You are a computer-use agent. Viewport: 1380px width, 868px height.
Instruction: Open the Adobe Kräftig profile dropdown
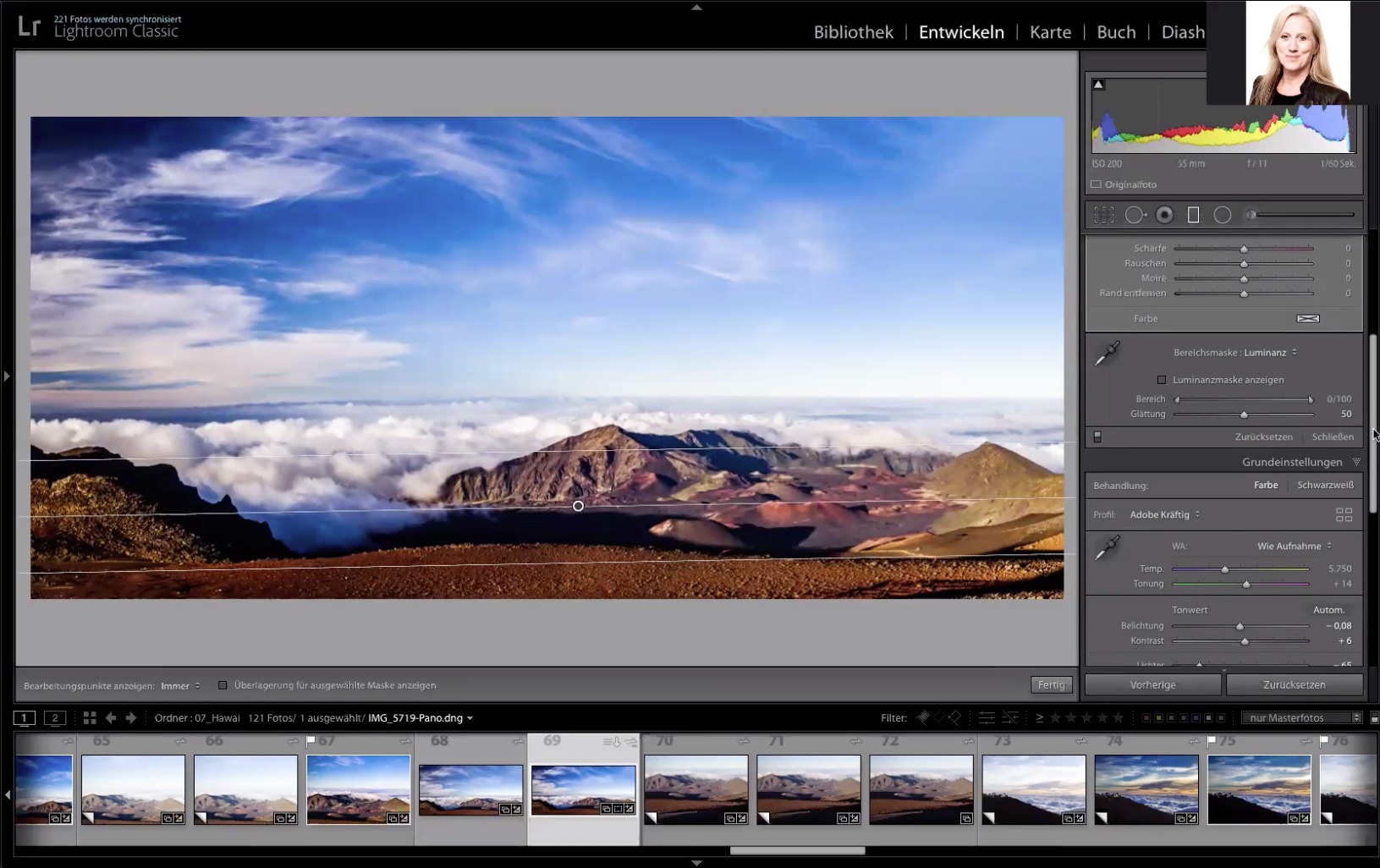coord(1165,514)
